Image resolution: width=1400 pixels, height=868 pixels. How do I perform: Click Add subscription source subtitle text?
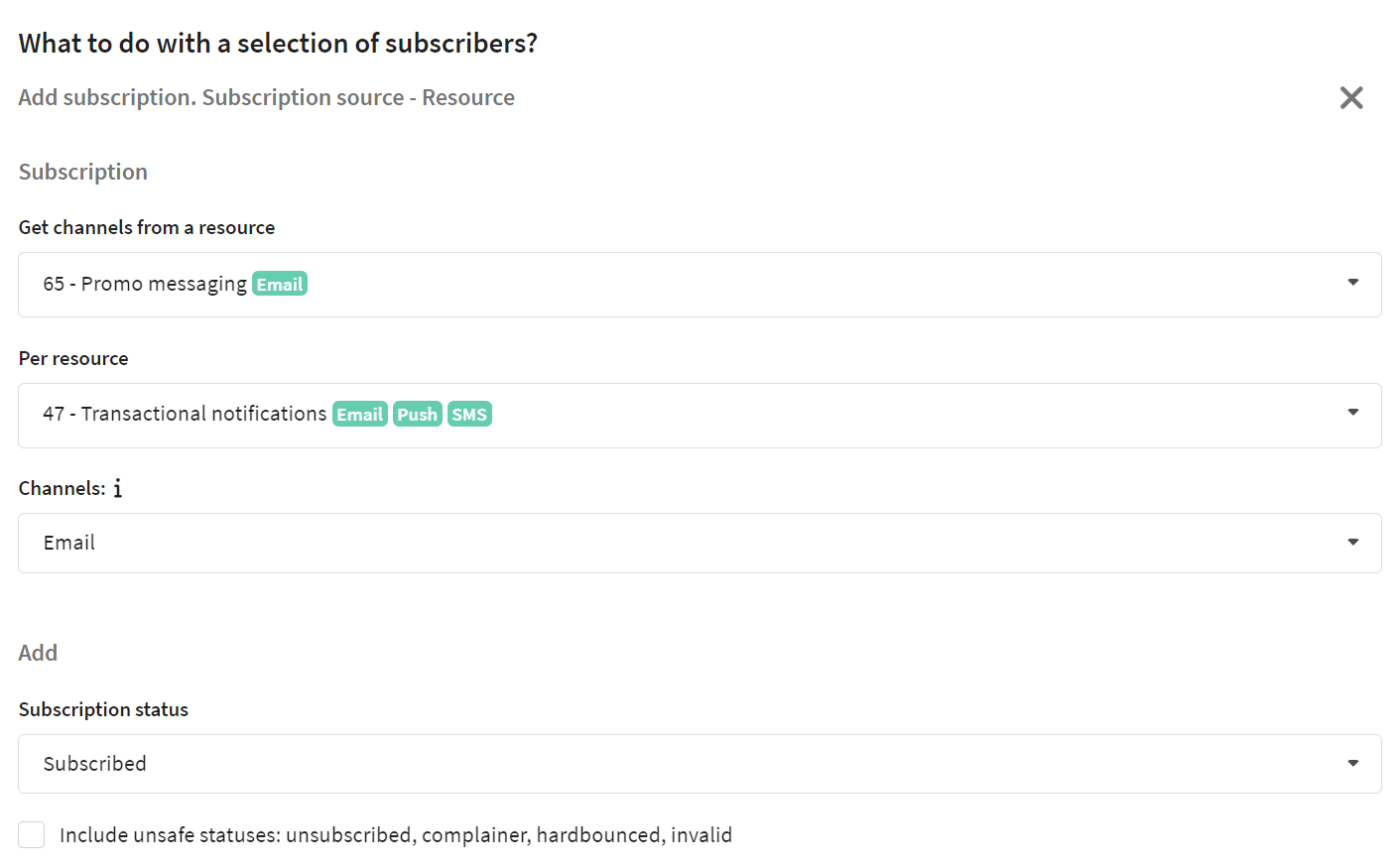coord(266,97)
